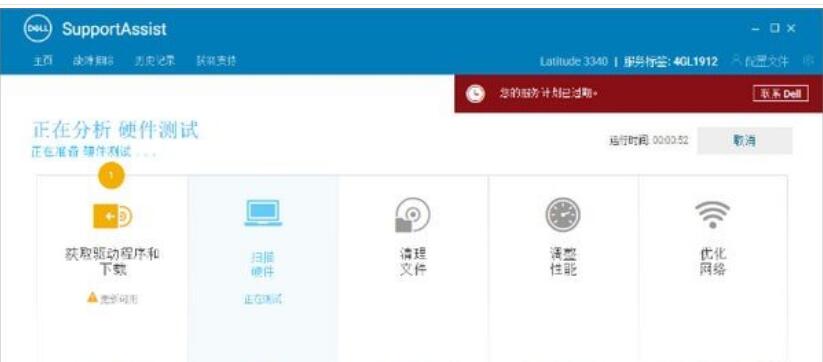The height and width of the screenshot is (362, 823).
Task: Click the clock icon in the red banner
Action: pos(475,94)
